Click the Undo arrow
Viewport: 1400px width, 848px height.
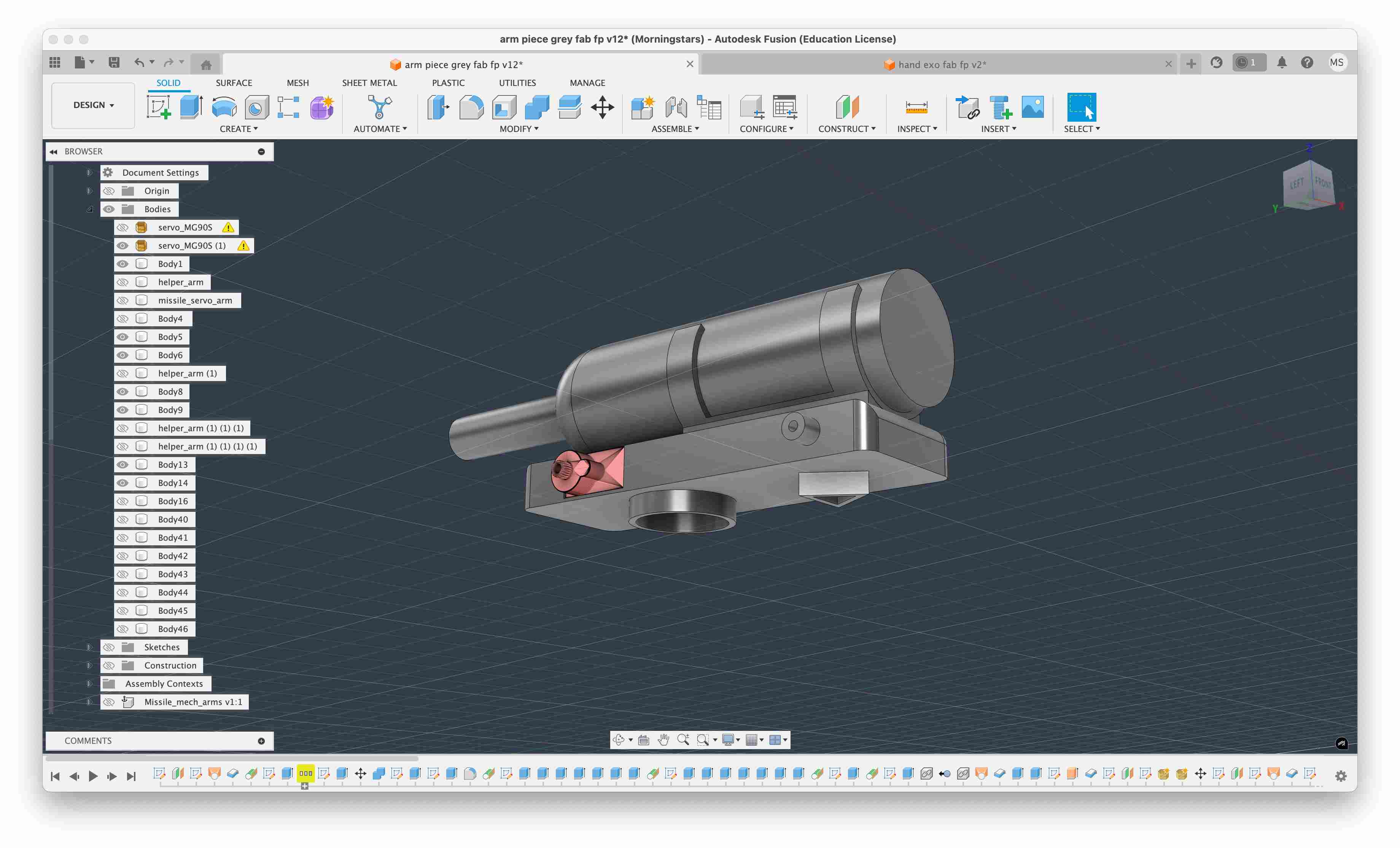(139, 62)
